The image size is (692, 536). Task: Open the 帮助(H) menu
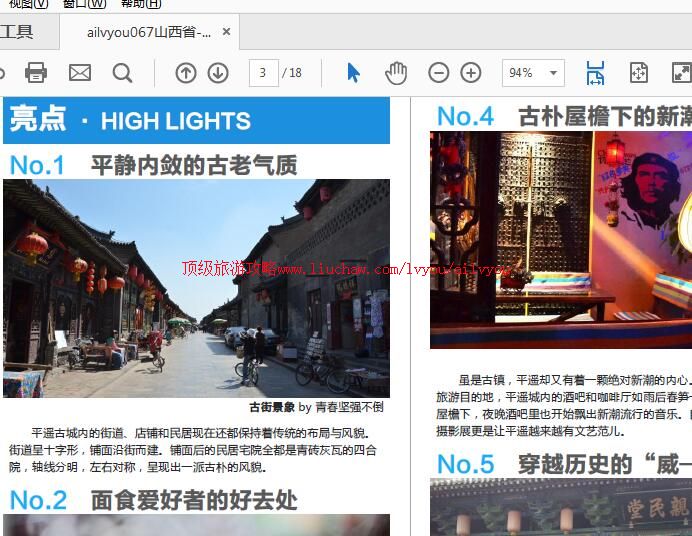coord(140,4)
